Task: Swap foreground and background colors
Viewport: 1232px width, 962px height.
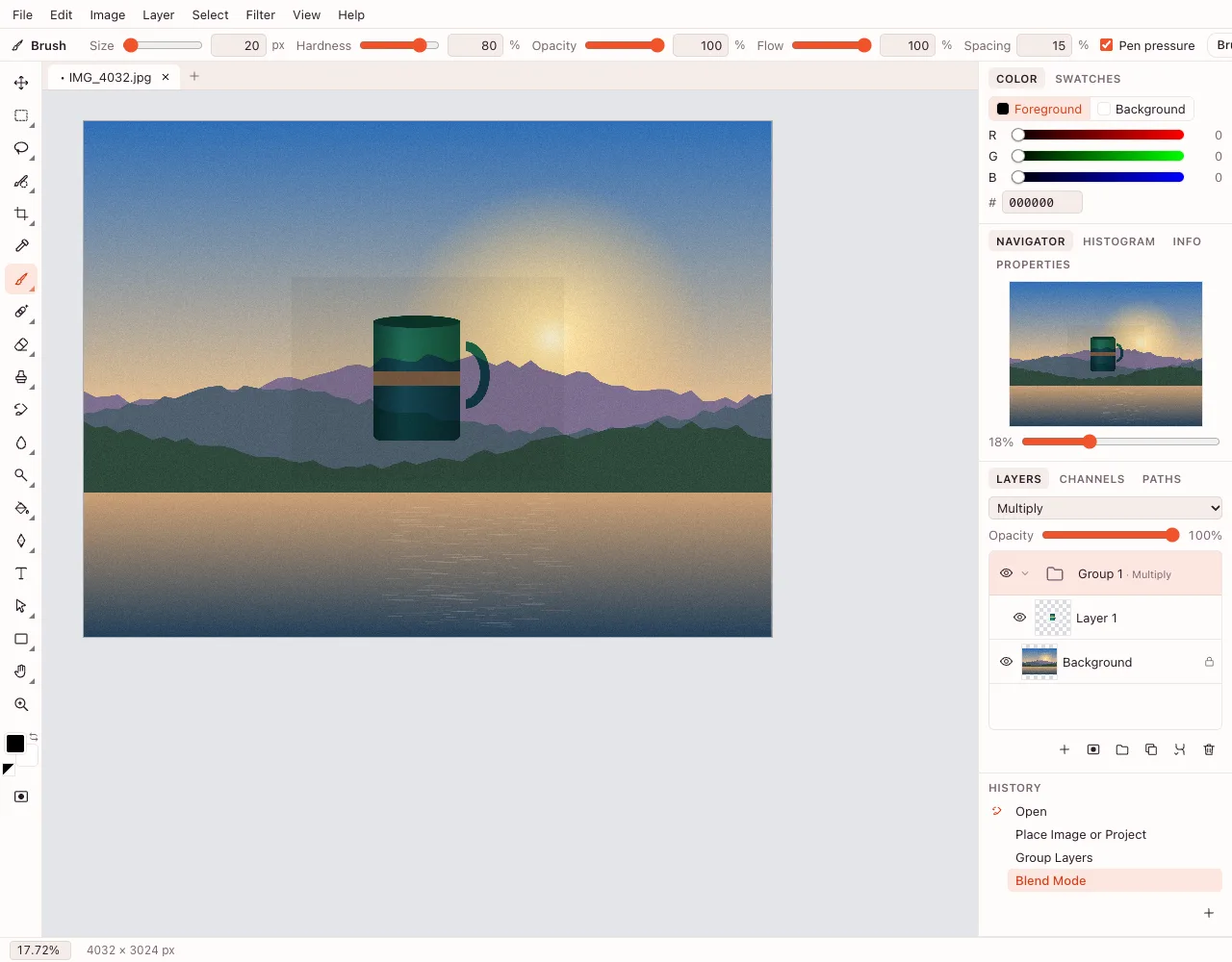Action: point(34,737)
